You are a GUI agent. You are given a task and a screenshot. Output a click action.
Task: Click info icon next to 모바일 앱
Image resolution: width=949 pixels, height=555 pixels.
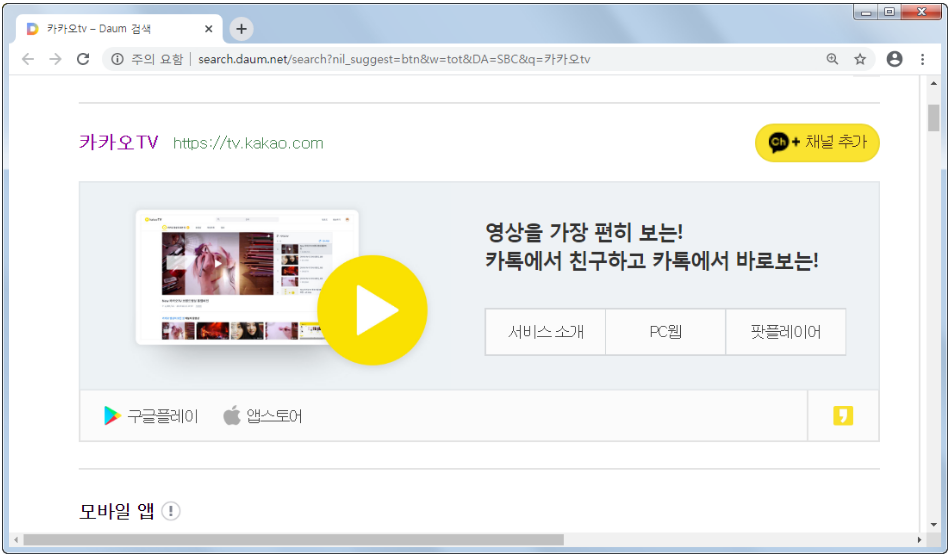171,511
